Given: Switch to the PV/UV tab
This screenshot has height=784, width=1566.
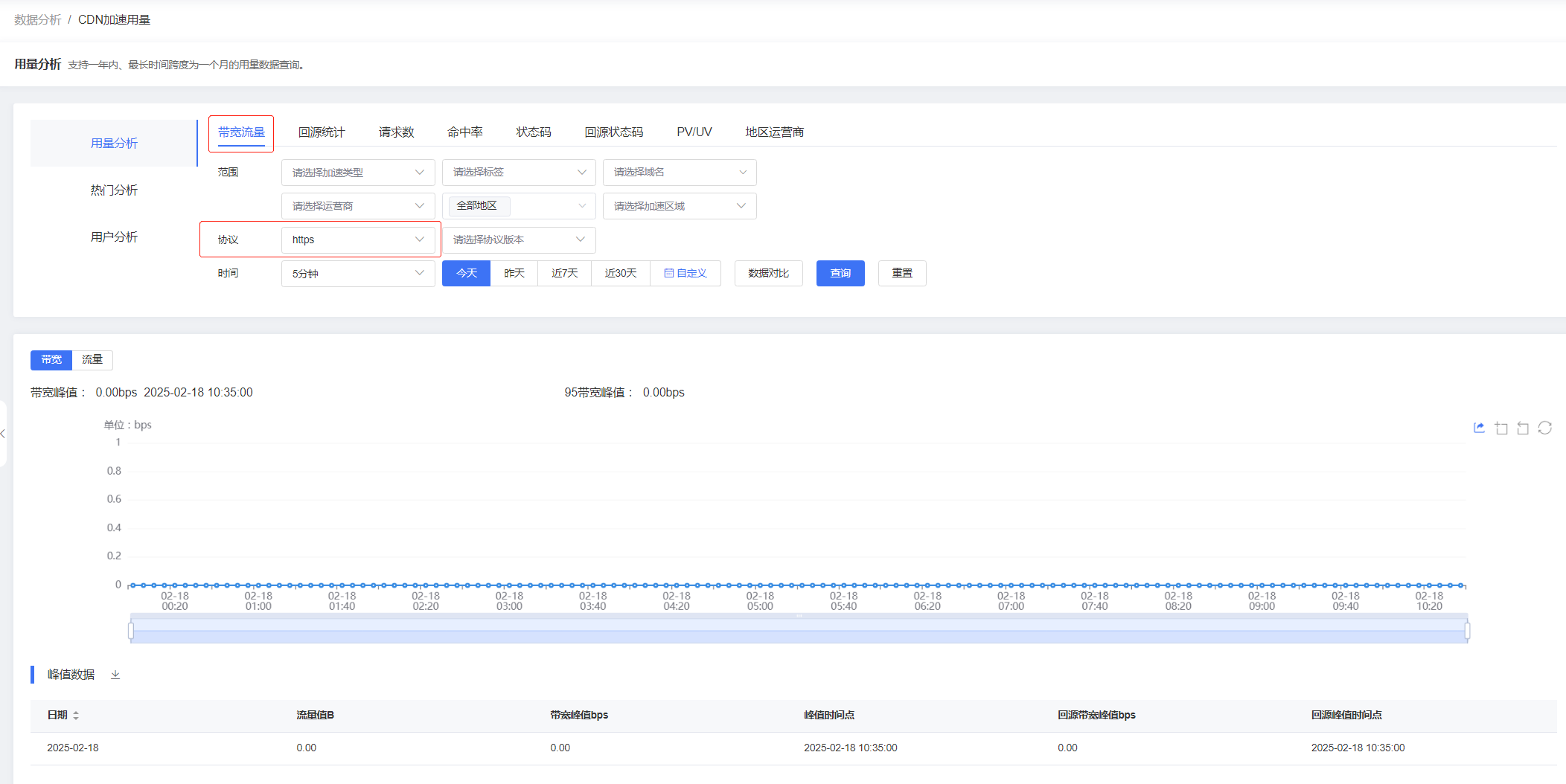Looking at the screenshot, I should (694, 132).
